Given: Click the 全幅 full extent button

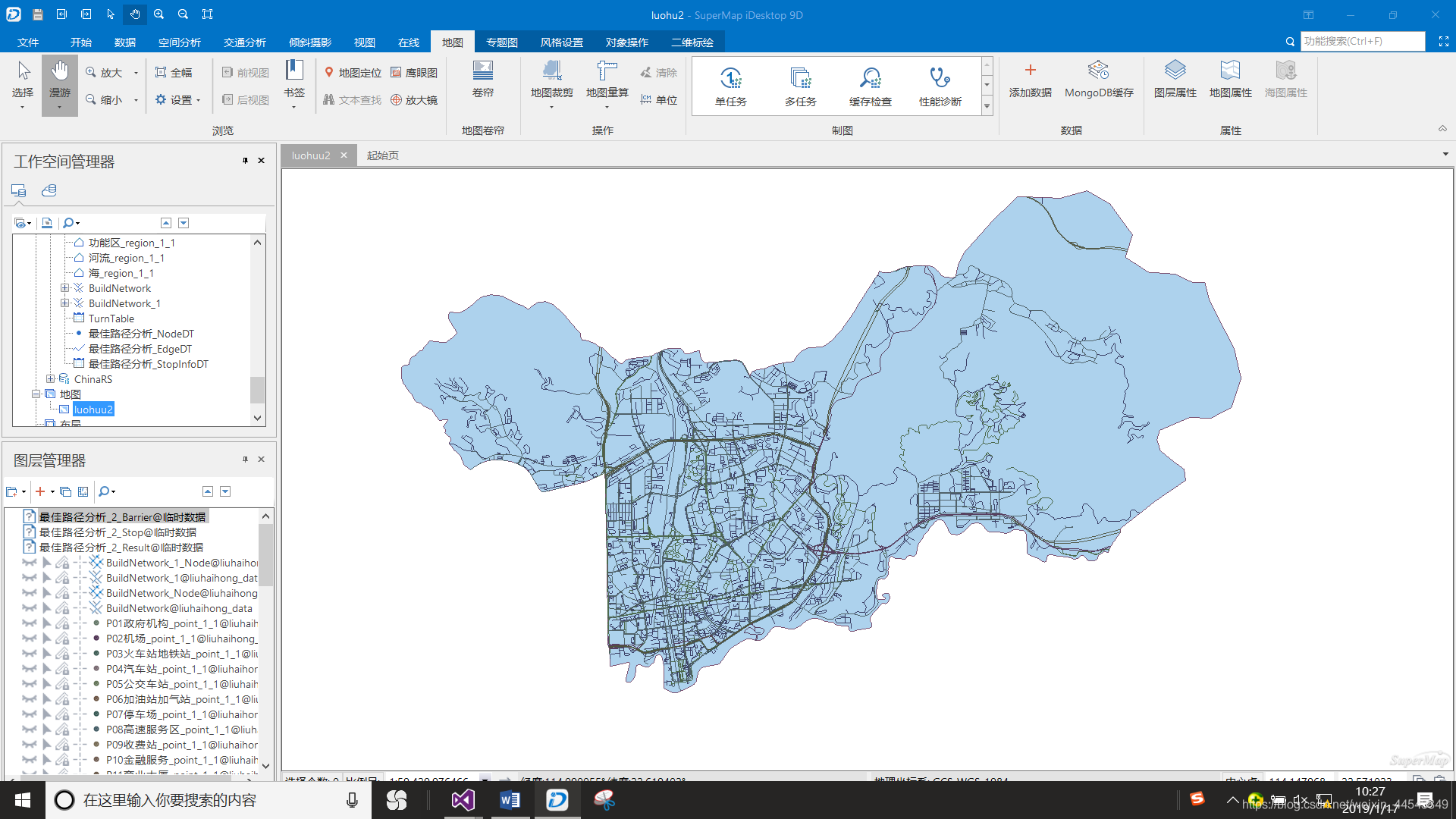Looking at the screenshot, I should [174, 73].
